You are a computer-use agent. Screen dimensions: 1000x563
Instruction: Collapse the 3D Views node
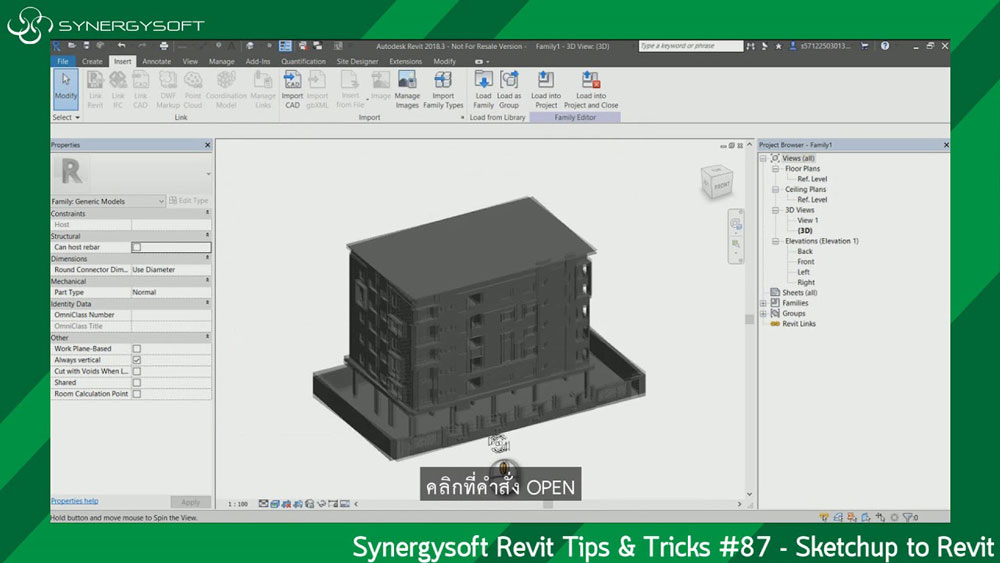point(776,210)
